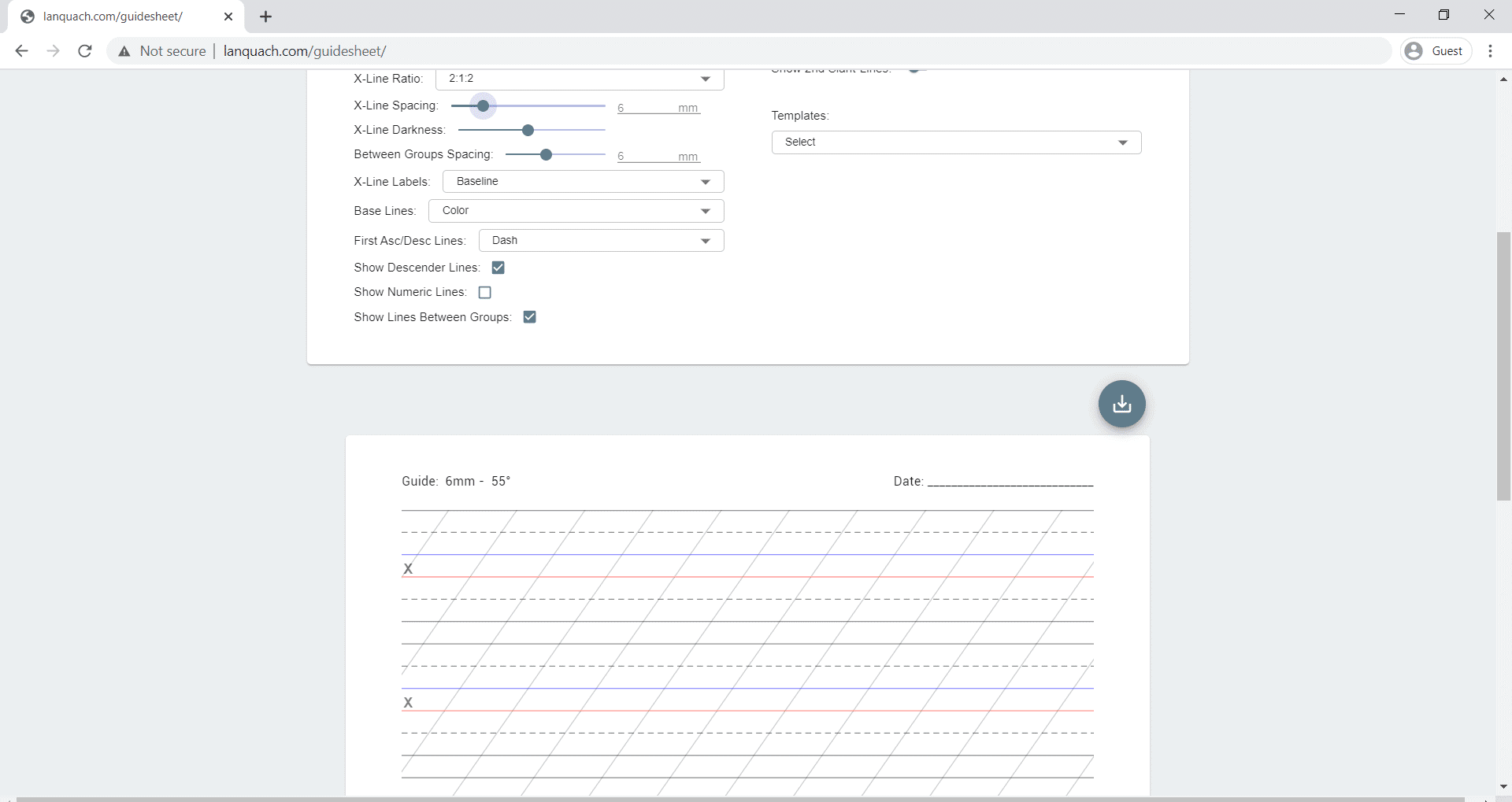
Task: Open the Chrome three-dot menu
Action: pyautogui.click(x=1490, y=51)
